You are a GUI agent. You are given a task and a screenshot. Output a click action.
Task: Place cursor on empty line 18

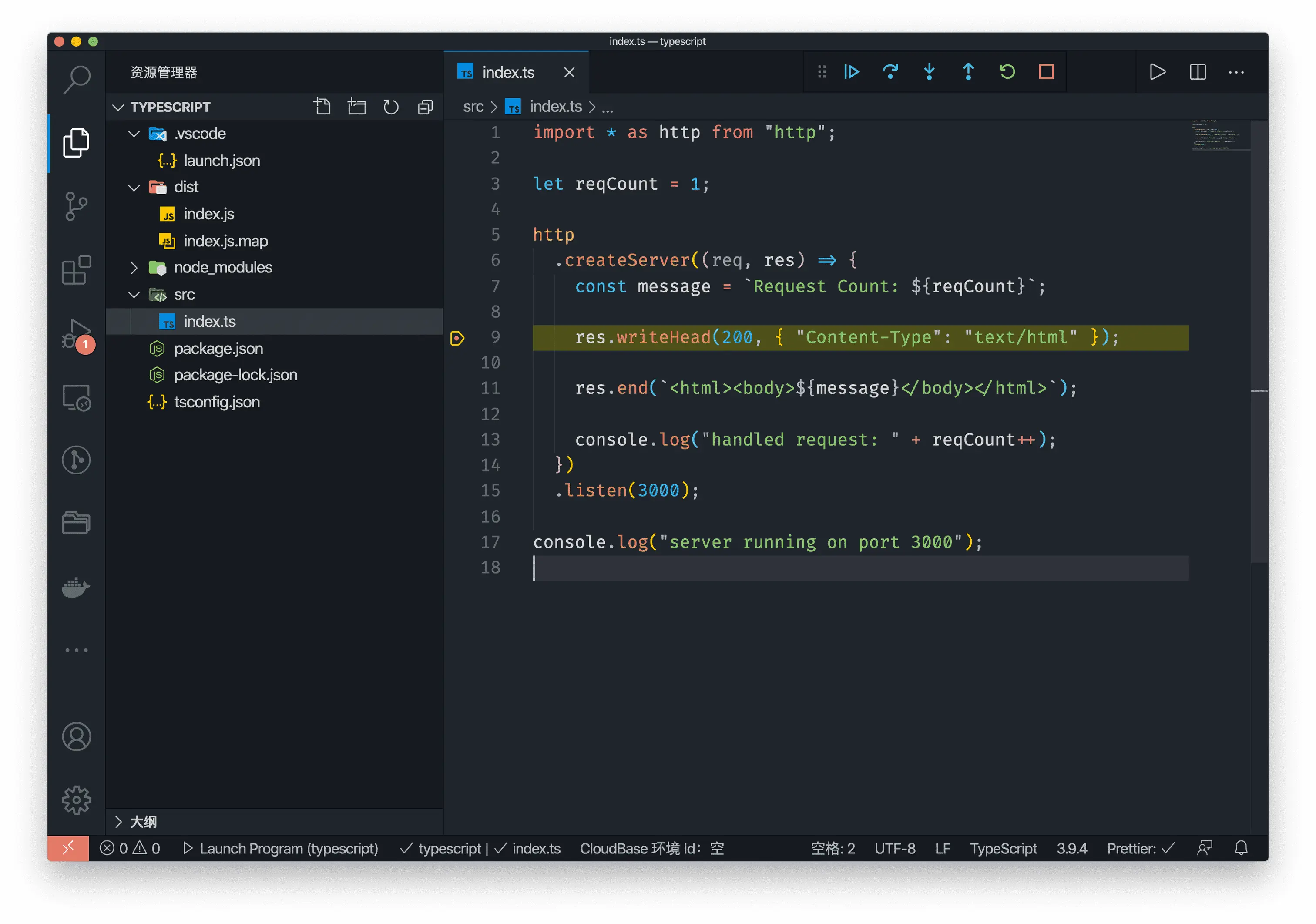click(x=860, y=568)
